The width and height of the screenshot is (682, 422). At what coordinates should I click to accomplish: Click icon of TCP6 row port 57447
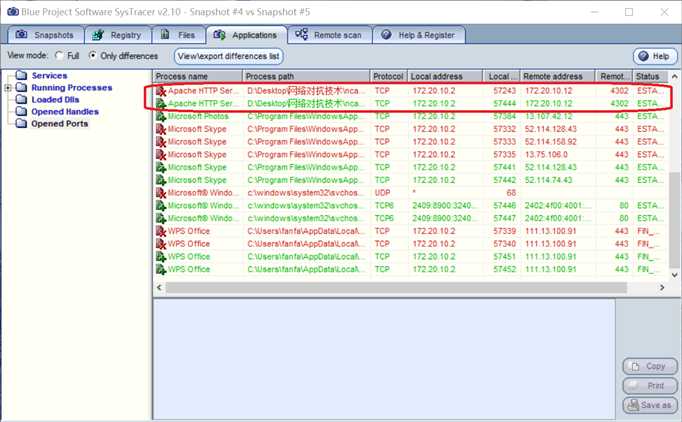pyautogui.click(x=161, y=218)
